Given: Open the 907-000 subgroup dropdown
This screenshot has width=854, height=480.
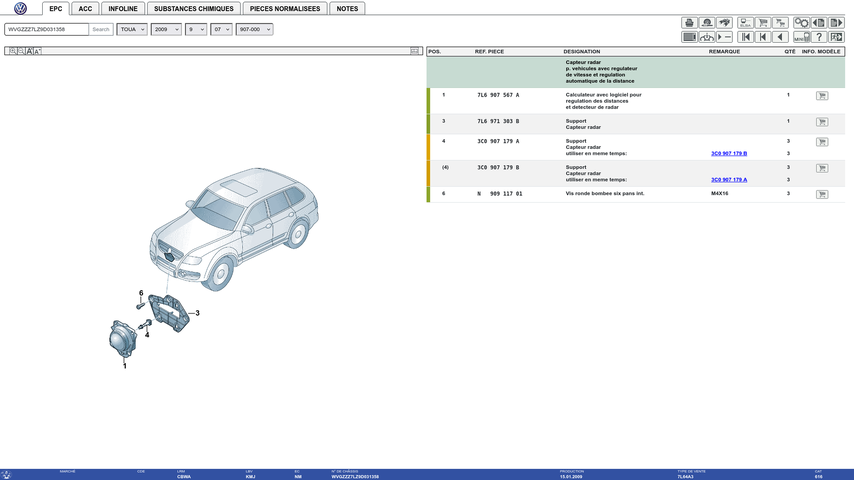Looking at the screenshot, I should point(254,29).
